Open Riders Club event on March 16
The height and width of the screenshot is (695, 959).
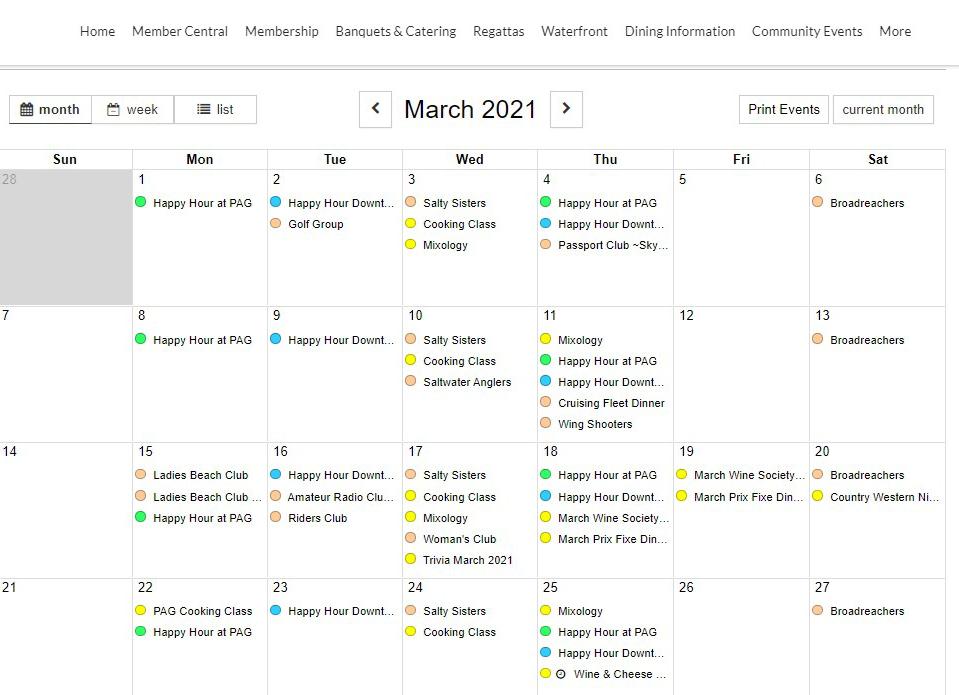317,518
